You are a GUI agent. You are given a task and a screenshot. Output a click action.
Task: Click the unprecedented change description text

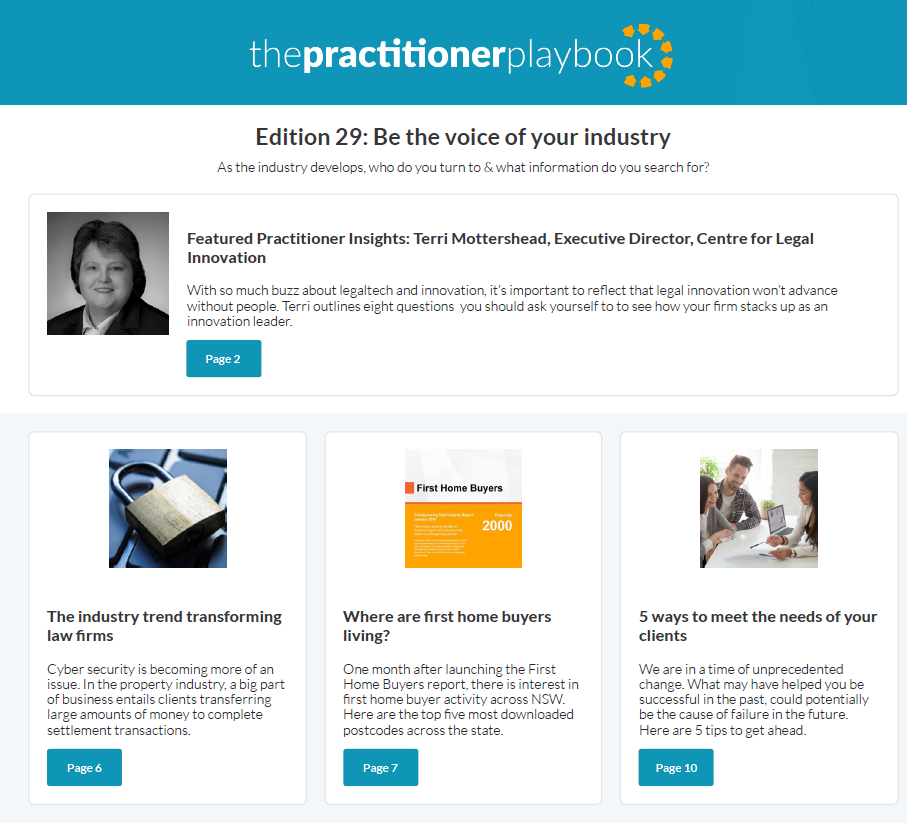tap(754, 699)
